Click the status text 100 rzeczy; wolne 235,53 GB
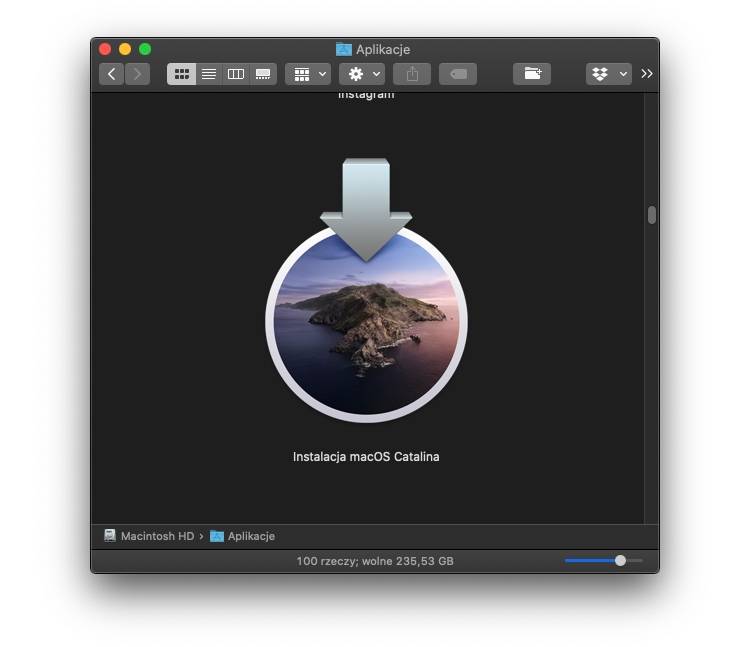The width and height of the screenshot is (750, 647). pyautogui.click(x=375, y=561)
